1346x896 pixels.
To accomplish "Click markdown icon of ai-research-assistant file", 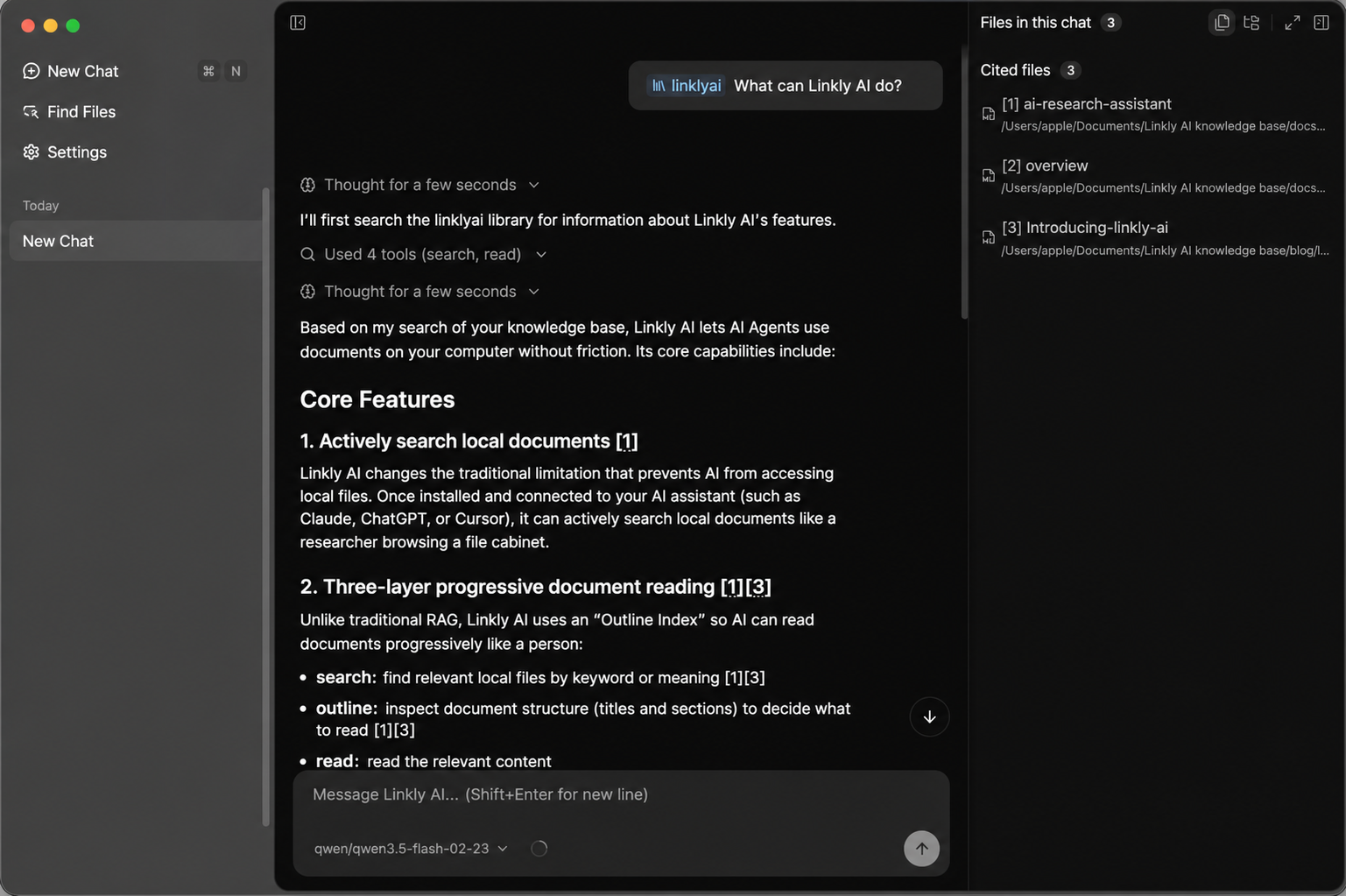I will click(x=988, y=114).
